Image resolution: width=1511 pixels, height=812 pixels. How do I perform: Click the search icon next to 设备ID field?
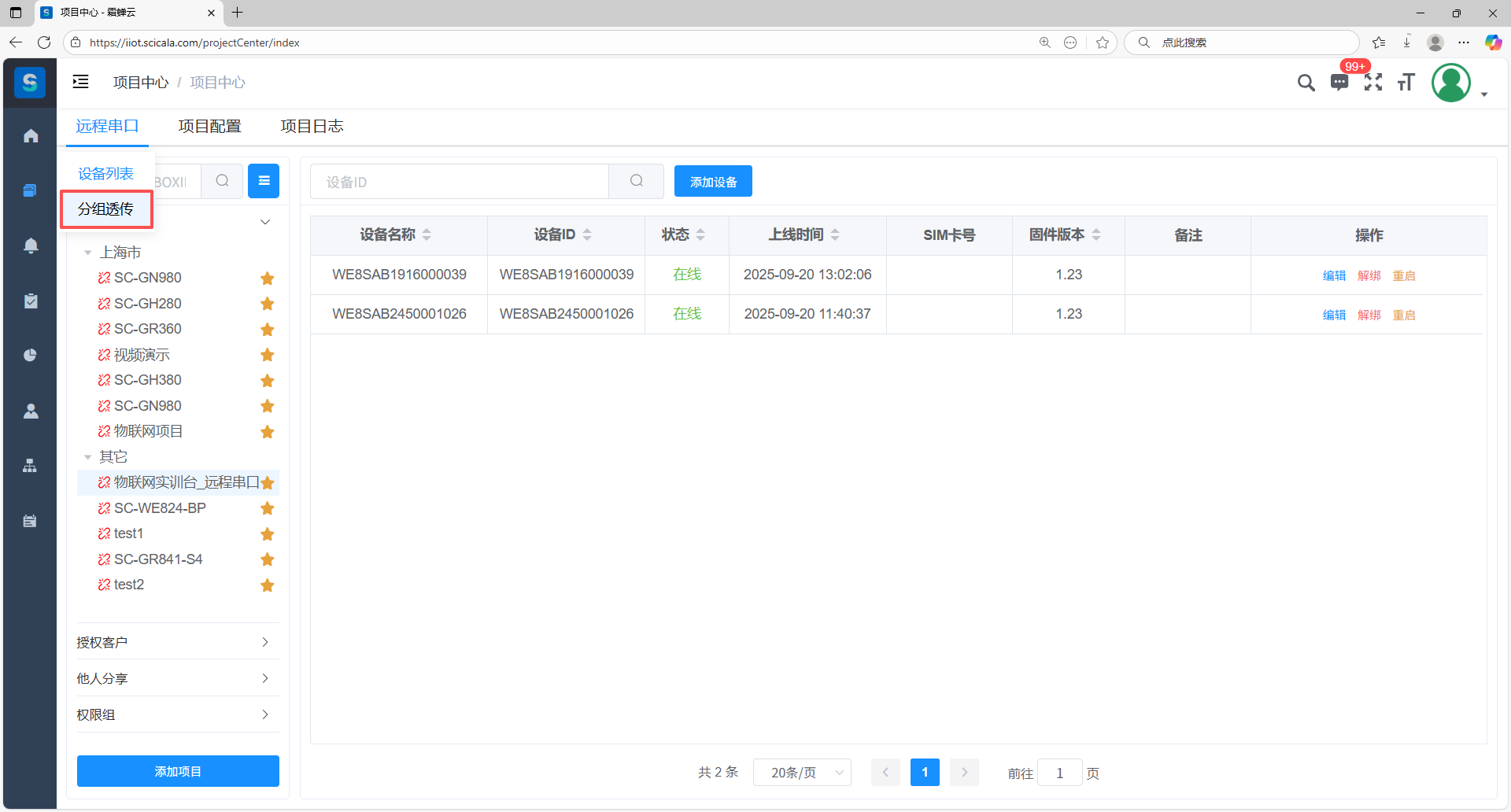coord(636,181)
